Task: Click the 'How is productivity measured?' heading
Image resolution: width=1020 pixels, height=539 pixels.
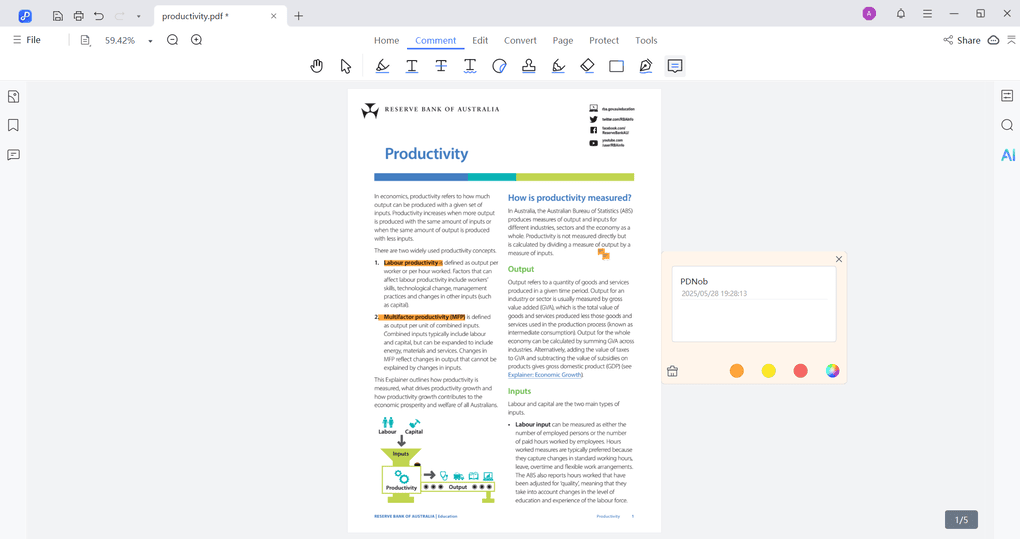Action: pos(569,198)
